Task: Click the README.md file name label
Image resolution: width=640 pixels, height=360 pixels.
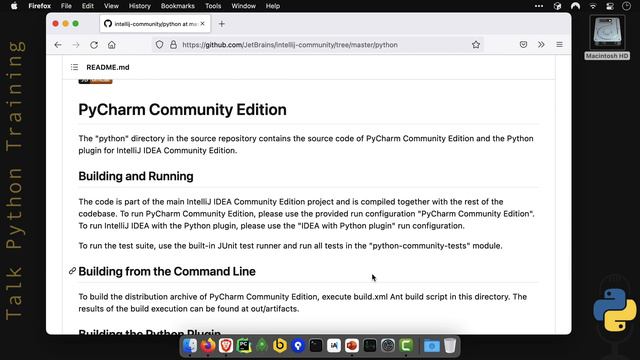Action: pyautogui.click(x=108, y=67)
